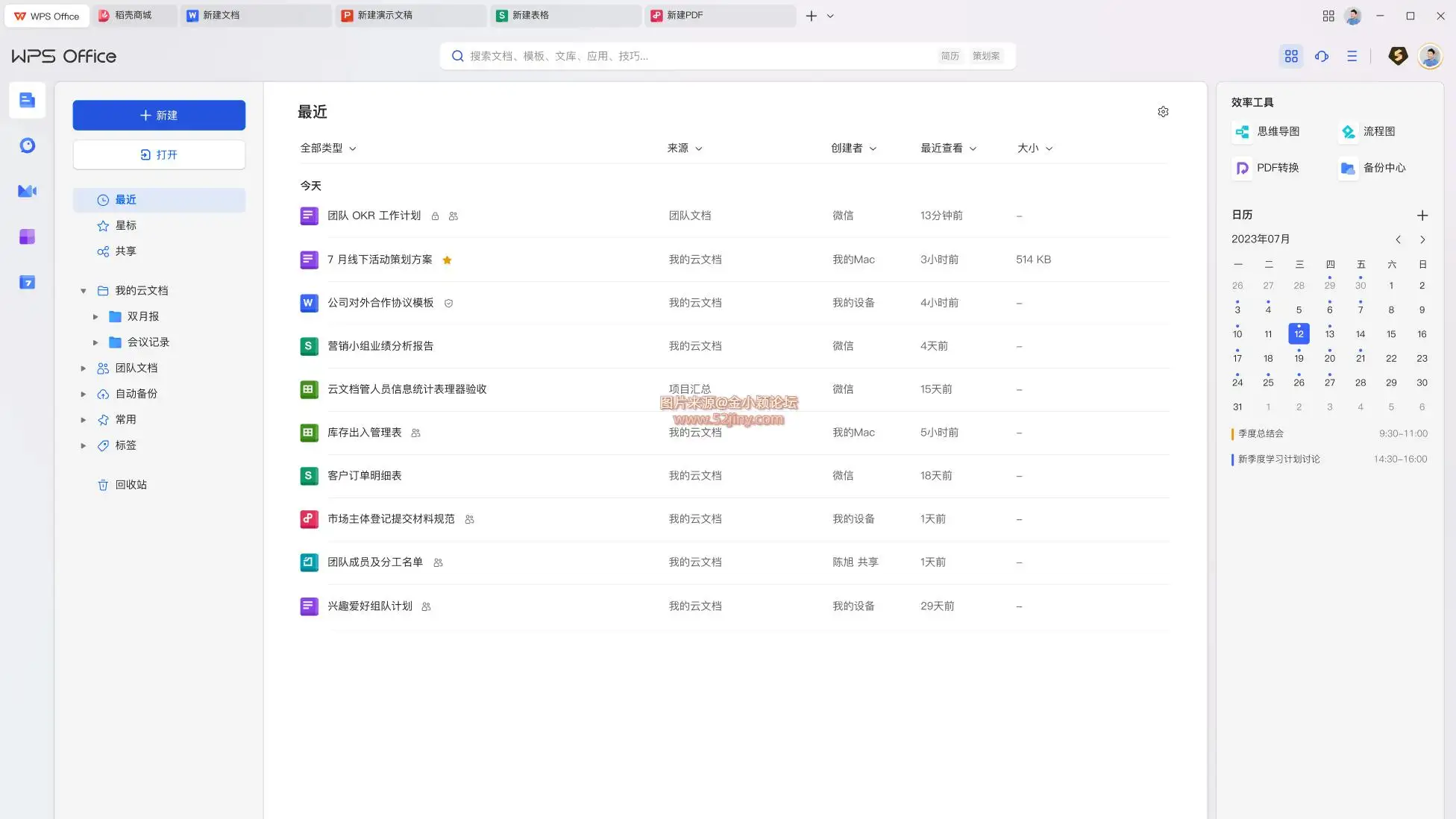Open the 来源 column dropdown

point(684,148)
